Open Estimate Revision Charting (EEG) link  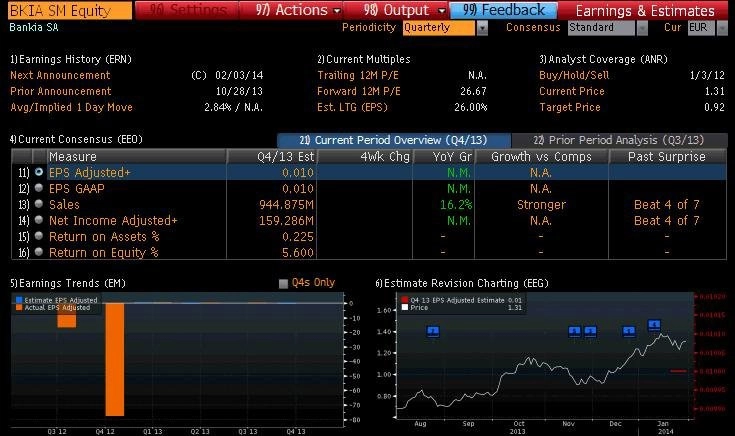462,283
